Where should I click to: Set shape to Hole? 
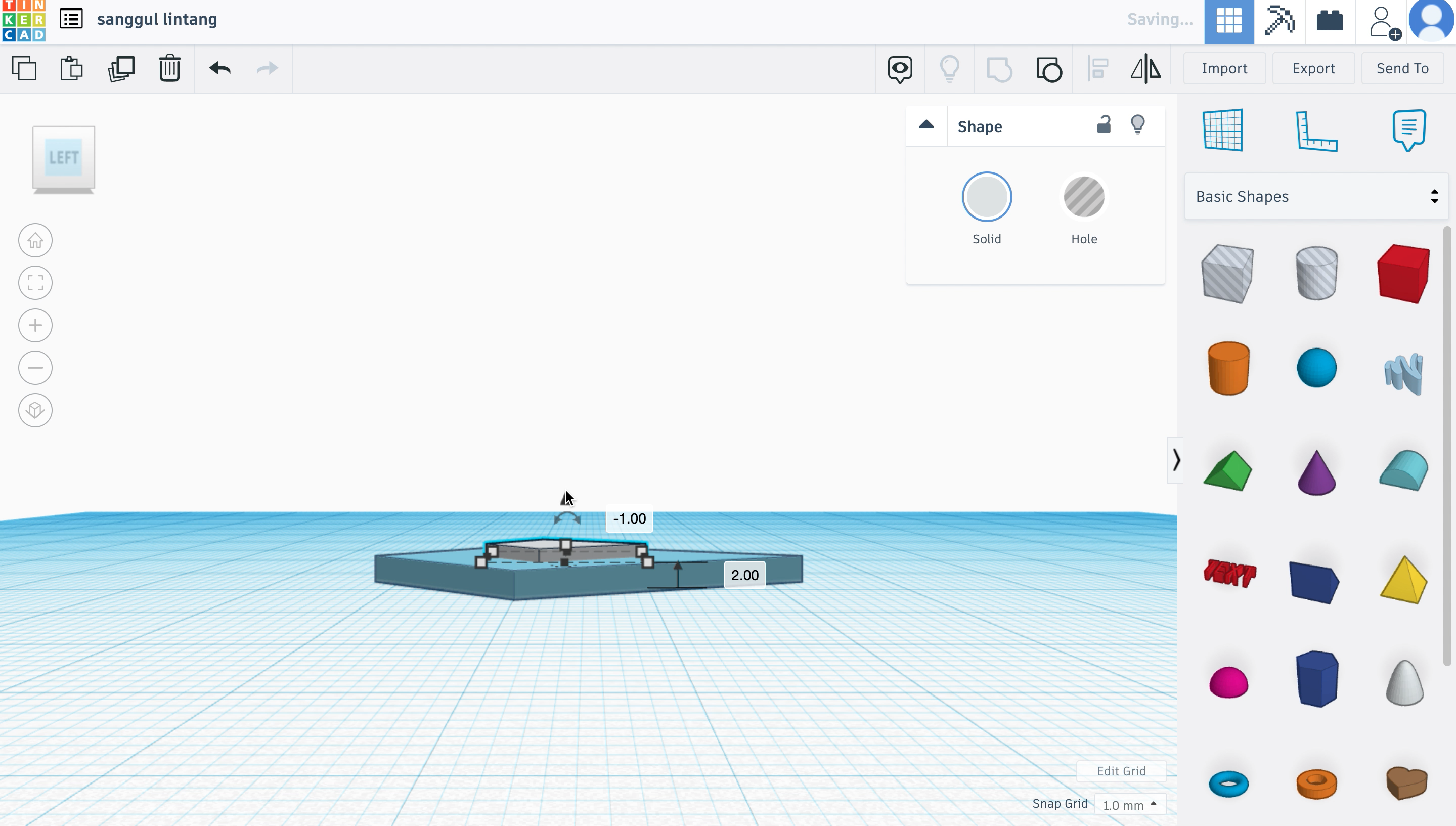click(x=1084, y=197)
